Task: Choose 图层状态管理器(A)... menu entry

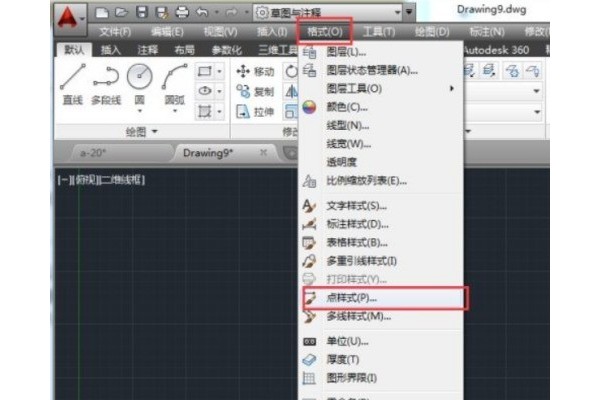Action: (x=381, y=70)
